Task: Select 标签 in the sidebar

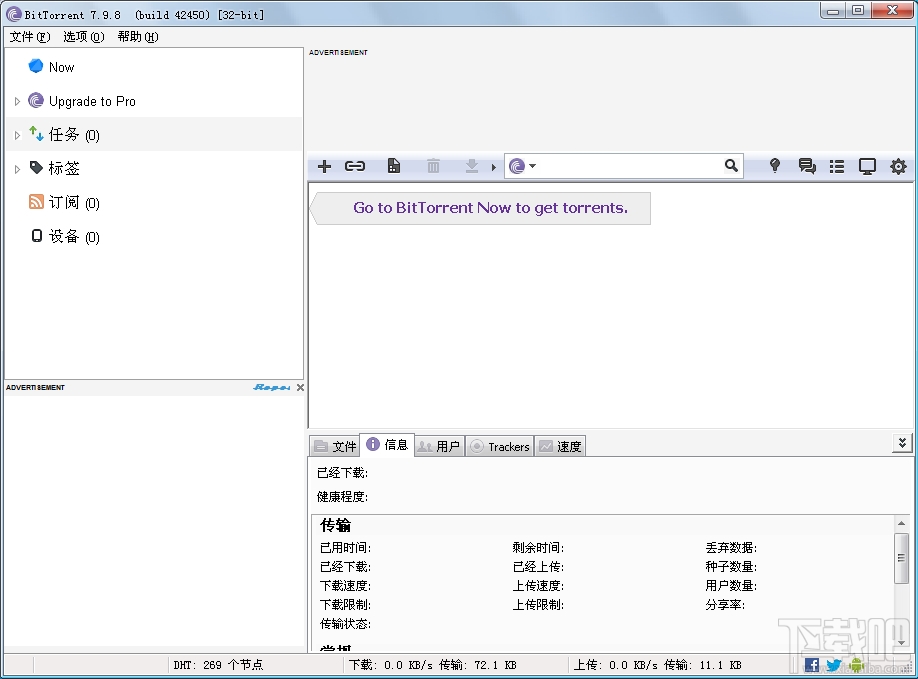Action: click(x=153, y=169)
